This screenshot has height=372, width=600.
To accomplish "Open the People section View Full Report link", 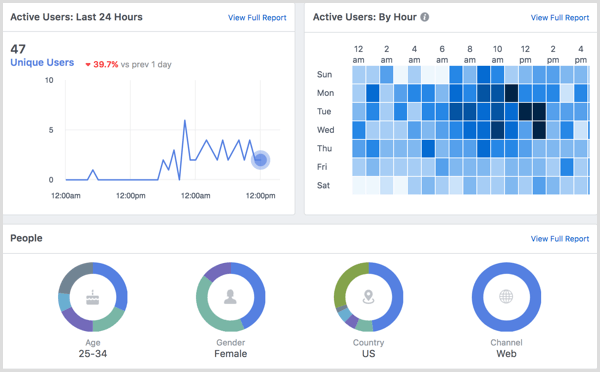I will point(560,239).
